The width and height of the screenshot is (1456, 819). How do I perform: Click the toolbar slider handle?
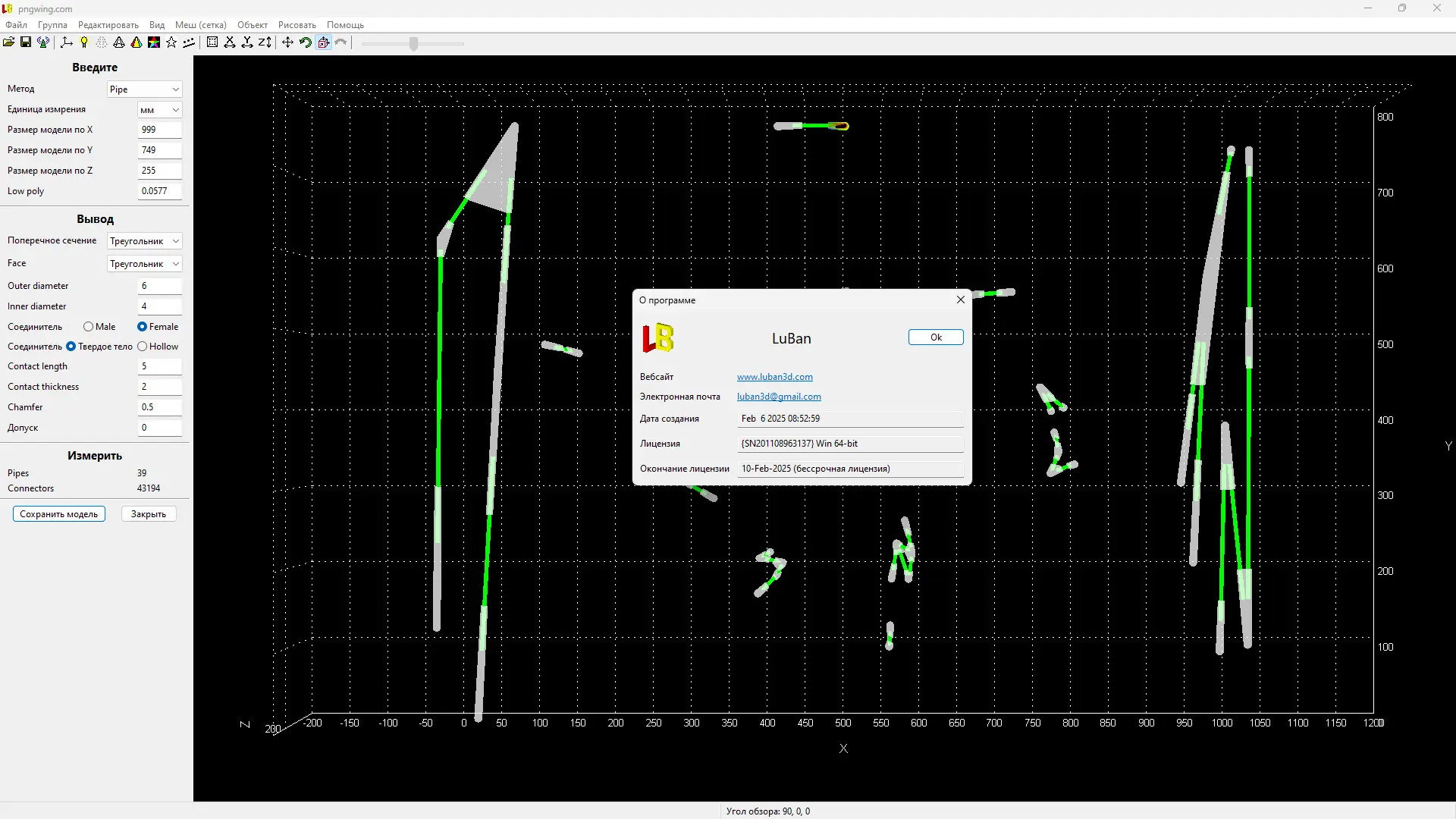pos(413,44)
